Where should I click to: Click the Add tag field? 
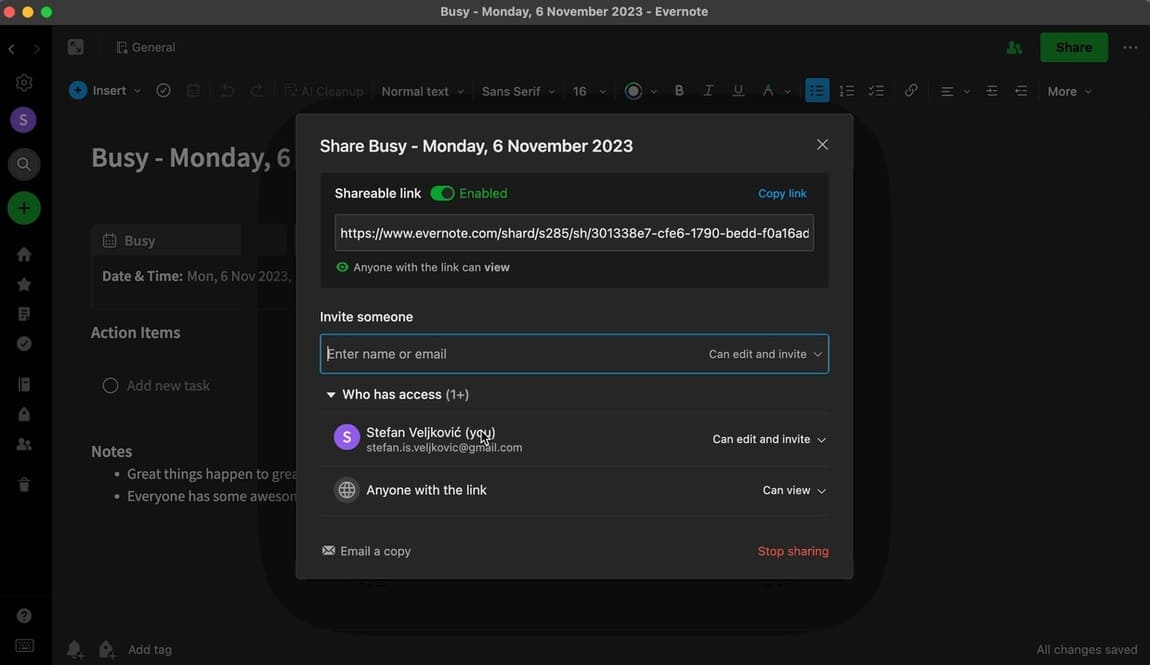pyautogui.click(x=150, y=650)
